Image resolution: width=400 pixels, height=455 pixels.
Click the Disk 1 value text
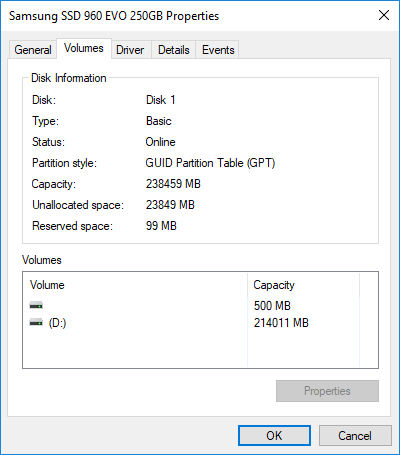(x=160, y=100)
